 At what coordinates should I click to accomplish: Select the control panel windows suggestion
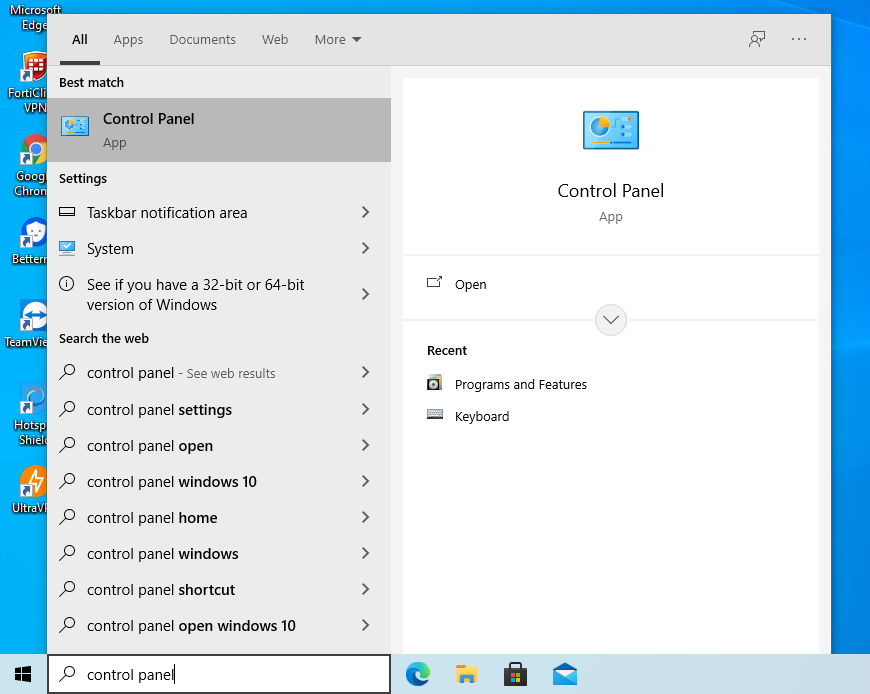click(x=219, y=554)
